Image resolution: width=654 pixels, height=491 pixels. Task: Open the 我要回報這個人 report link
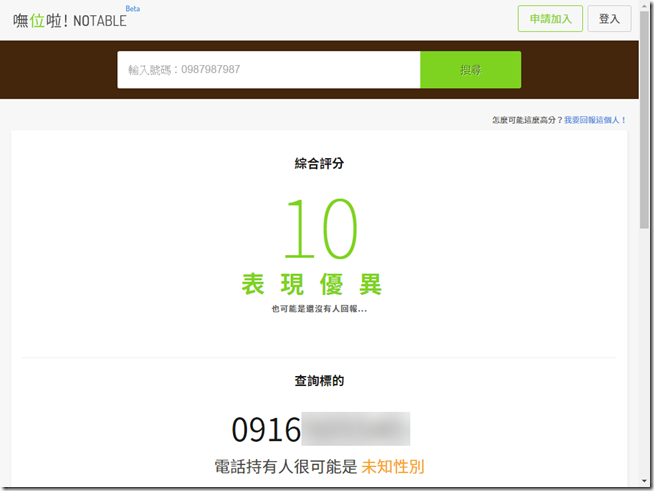tap(595, 120)
